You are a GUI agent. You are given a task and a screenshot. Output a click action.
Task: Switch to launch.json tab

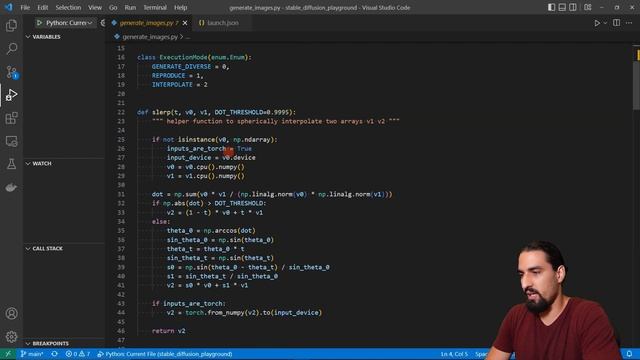coord(223,23)
